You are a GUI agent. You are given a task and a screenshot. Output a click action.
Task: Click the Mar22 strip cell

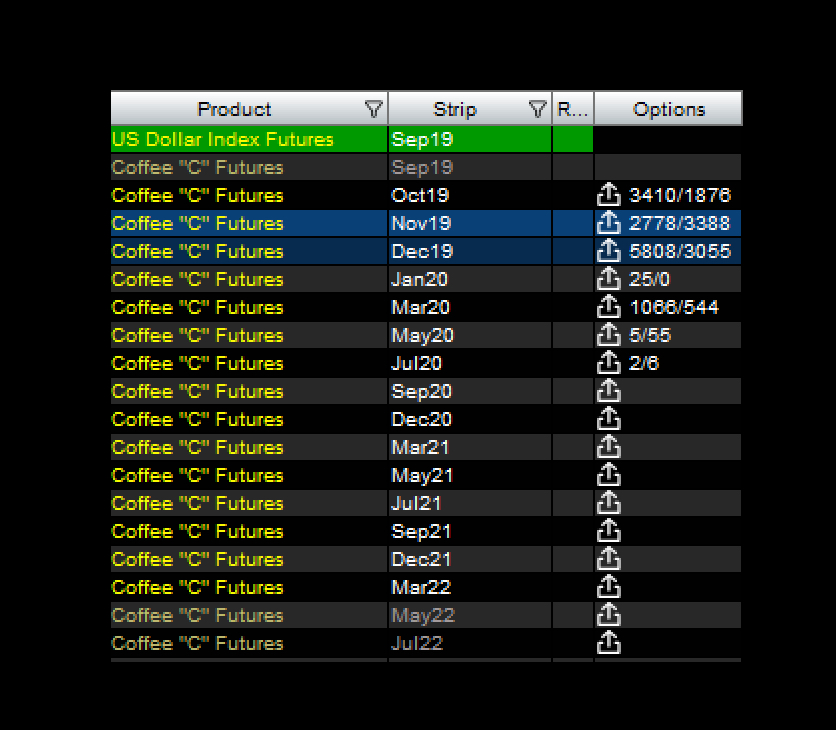click(x=470, y=587)
